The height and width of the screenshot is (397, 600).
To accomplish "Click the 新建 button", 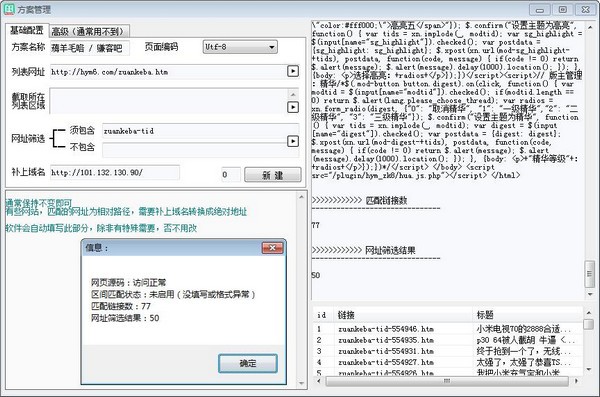I will (273, 175).
